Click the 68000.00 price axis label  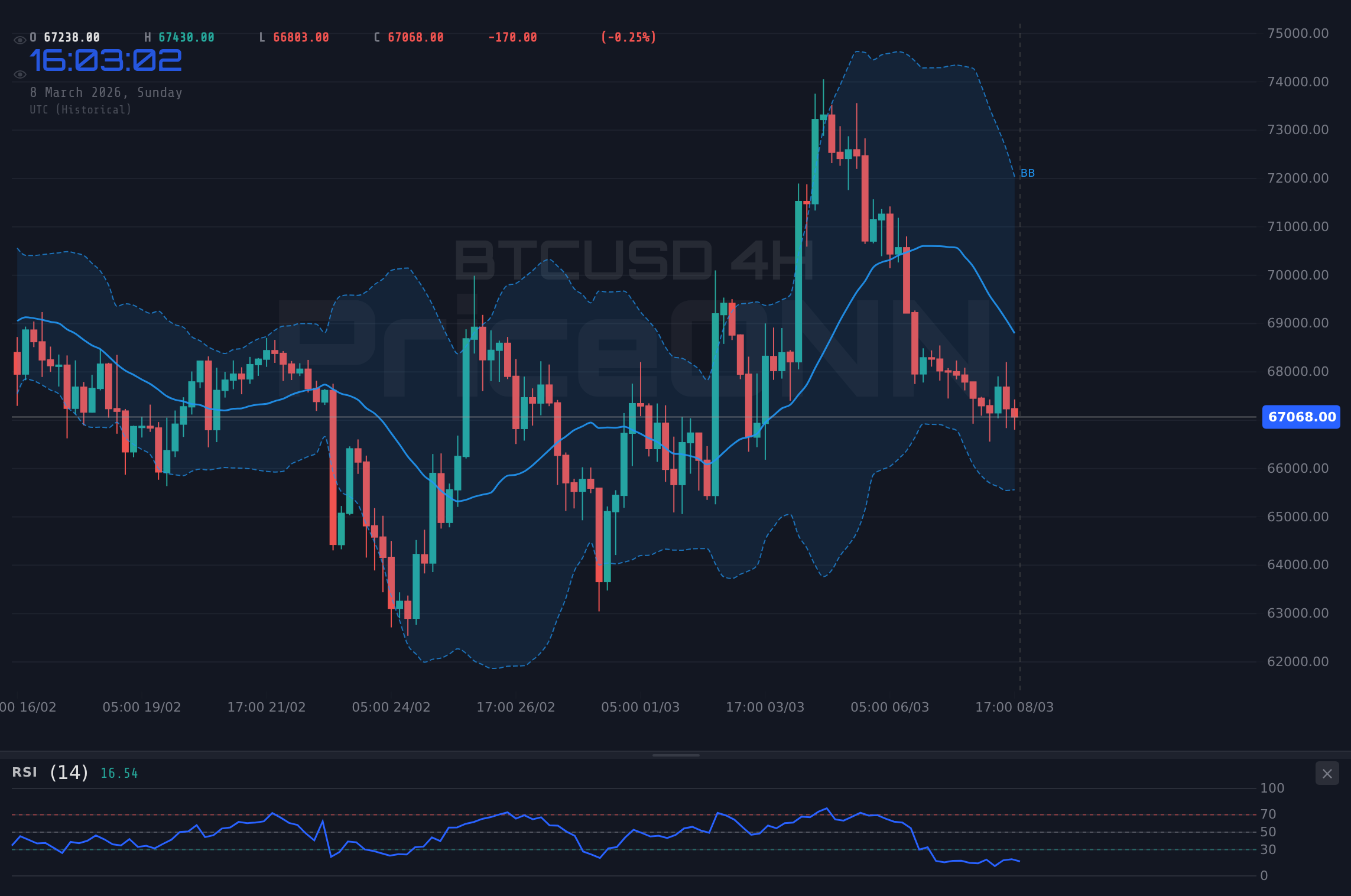click(x=1298, y=371)
